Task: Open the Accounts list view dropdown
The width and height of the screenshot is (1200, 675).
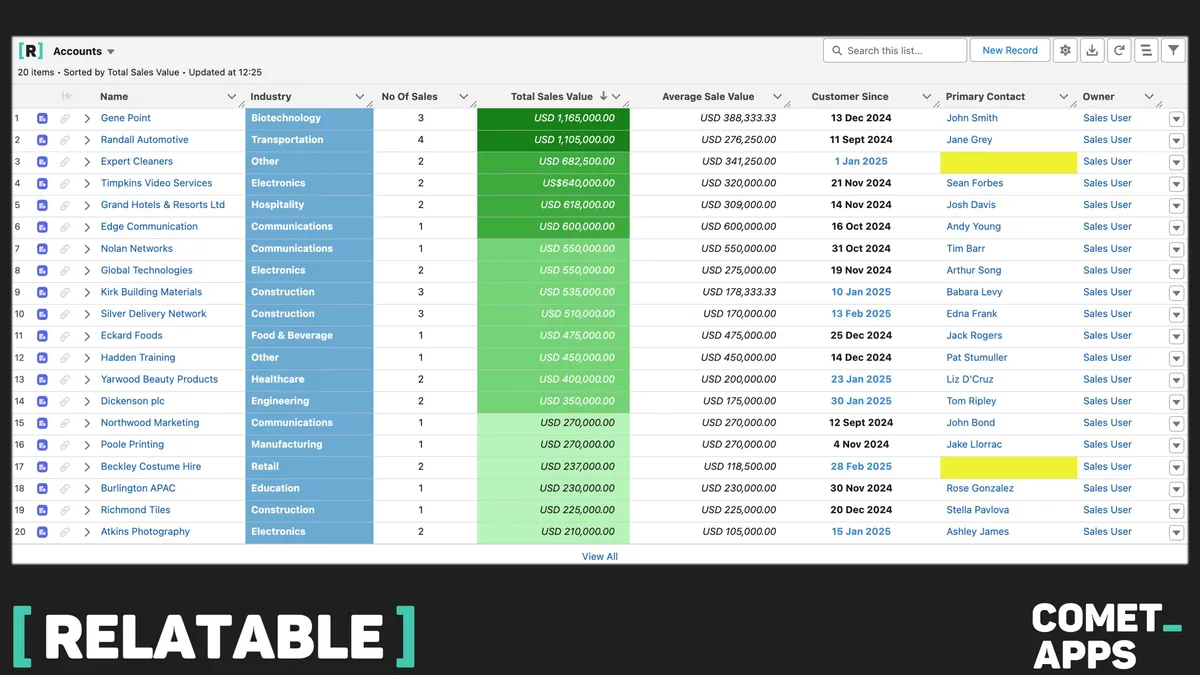Action: click(x=111, y=52)
